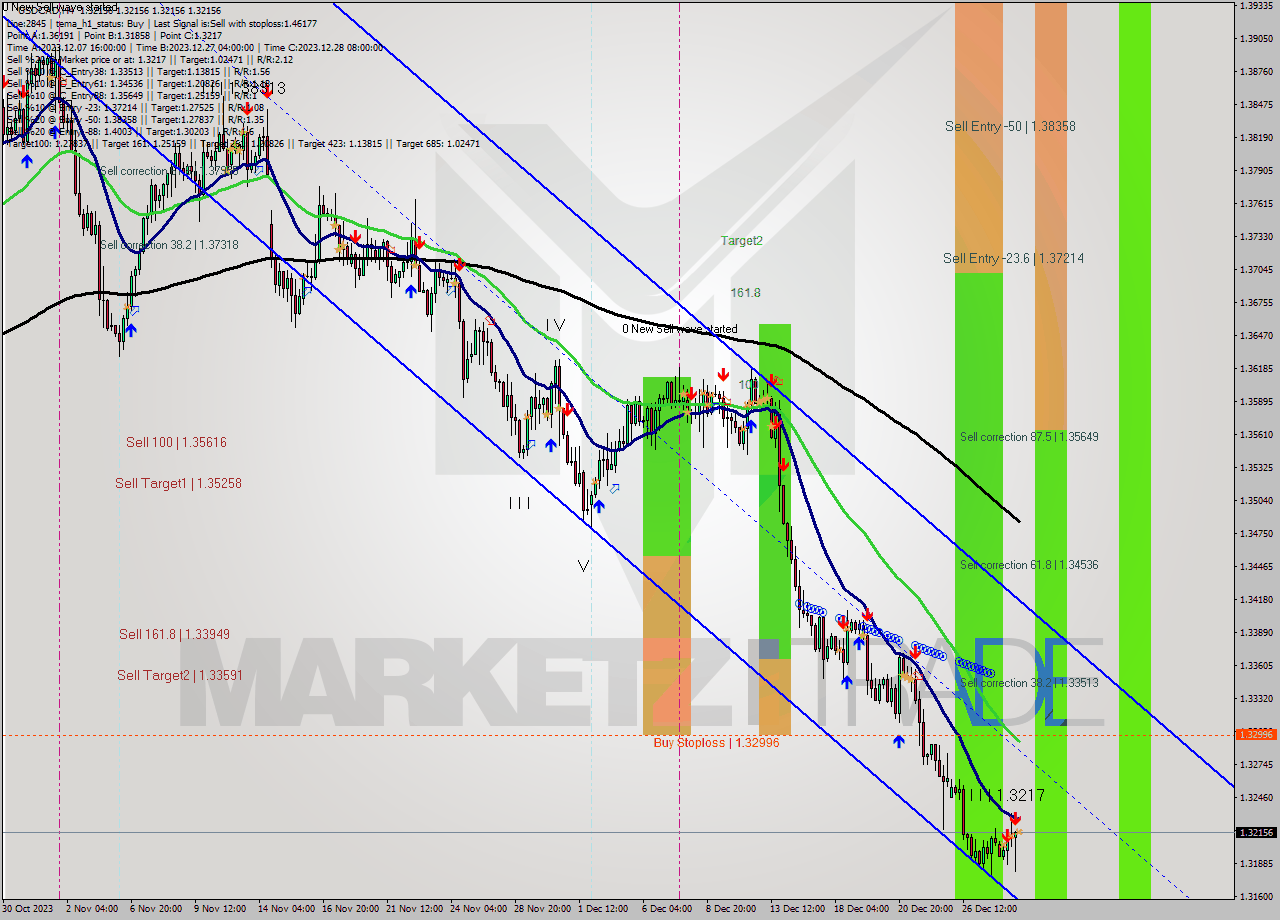Click the 'I V' wave label
Screen dimensions: 1280x920
[x=556, y=325]
